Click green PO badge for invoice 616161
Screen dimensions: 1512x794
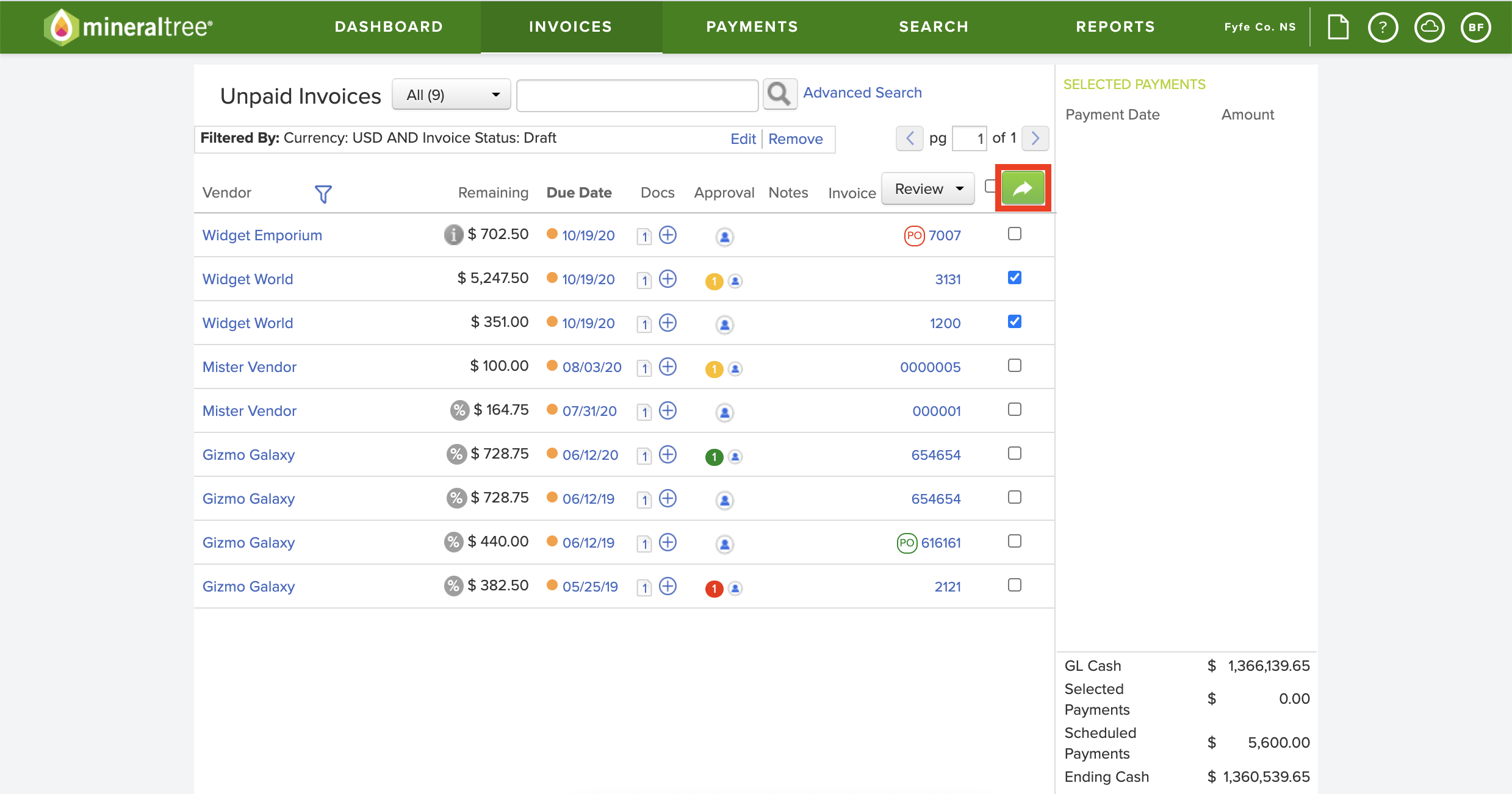pyautogui.click(x=907, y=543)
